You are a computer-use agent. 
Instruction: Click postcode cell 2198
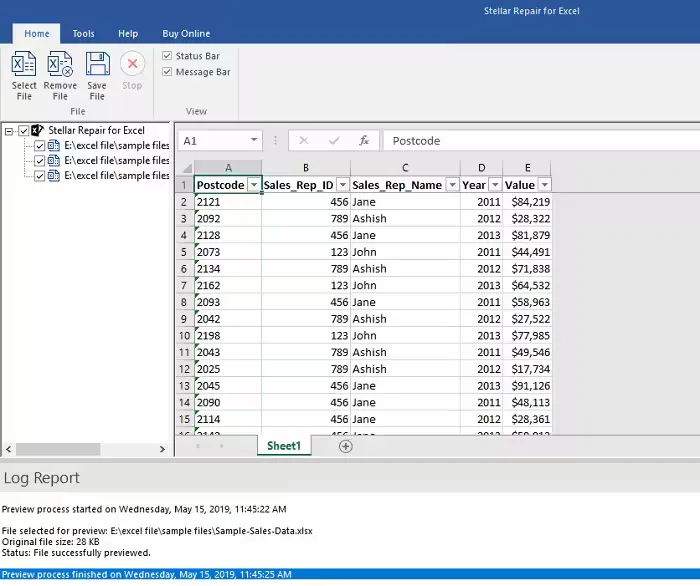(x=228, y=336)
